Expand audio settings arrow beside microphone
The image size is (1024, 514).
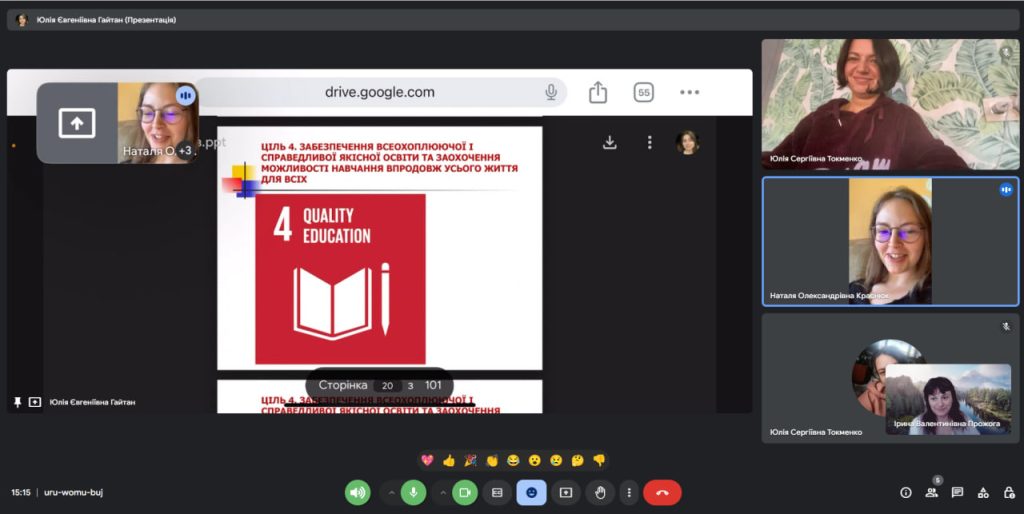coord(390,492)
